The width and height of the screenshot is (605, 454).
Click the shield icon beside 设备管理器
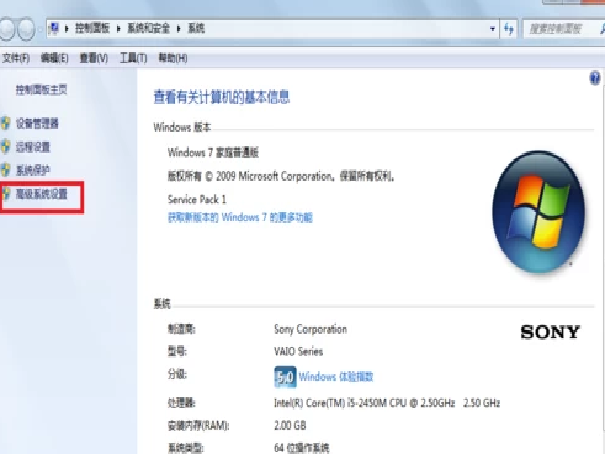tap(5, 123)
